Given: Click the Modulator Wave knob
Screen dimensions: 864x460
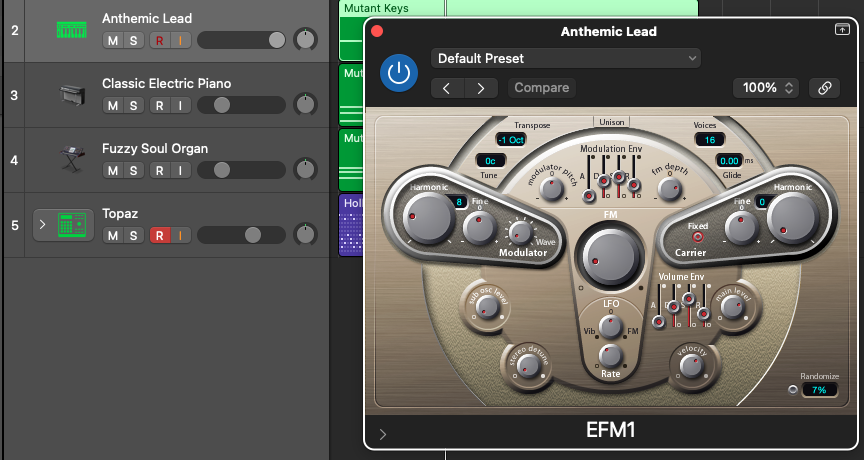Looking at the screenshot, I should 521,232.
